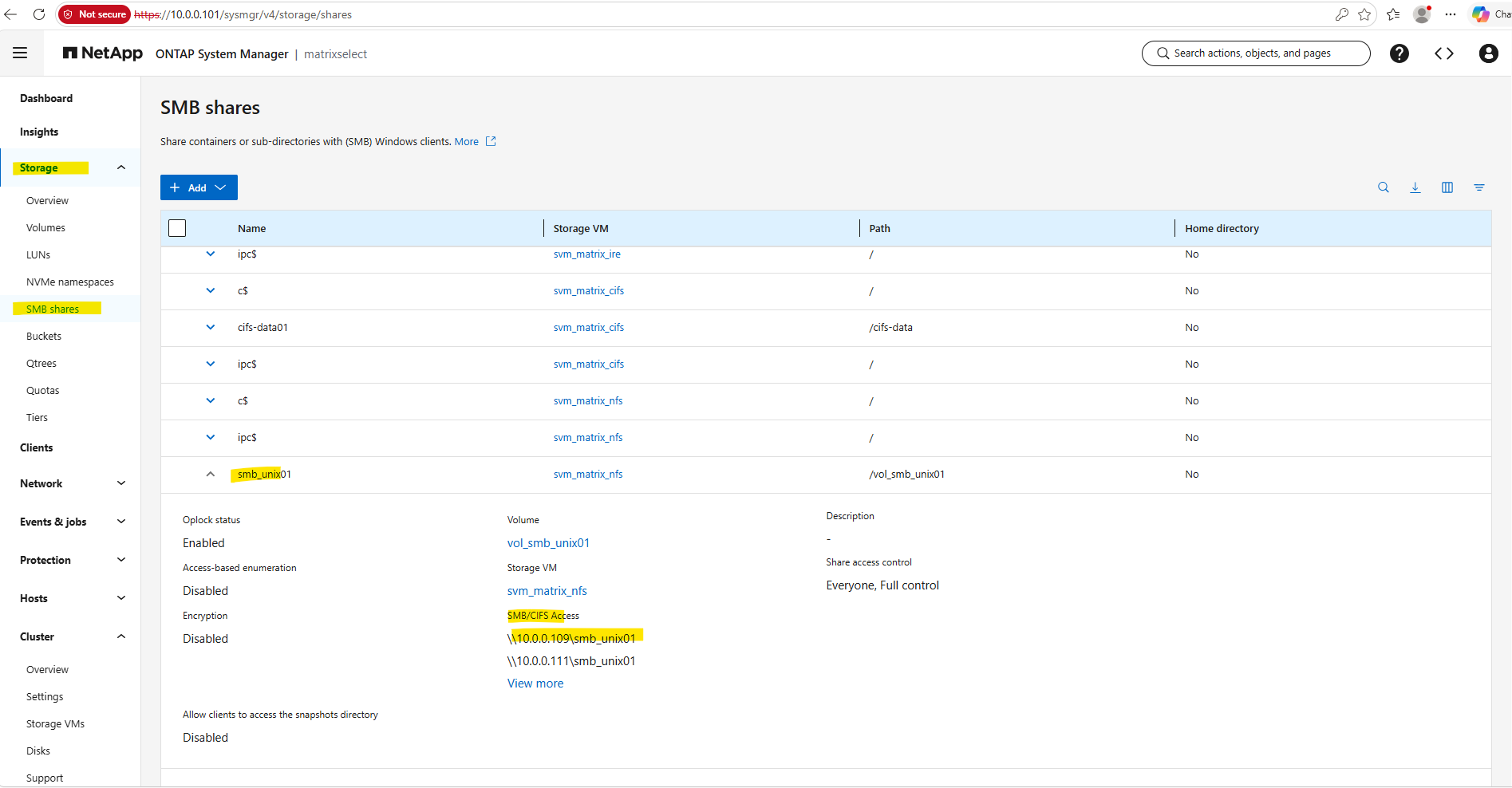The image size is (1512, 788).
Task: Open NVMe namespaces
Action: [70, 282]
